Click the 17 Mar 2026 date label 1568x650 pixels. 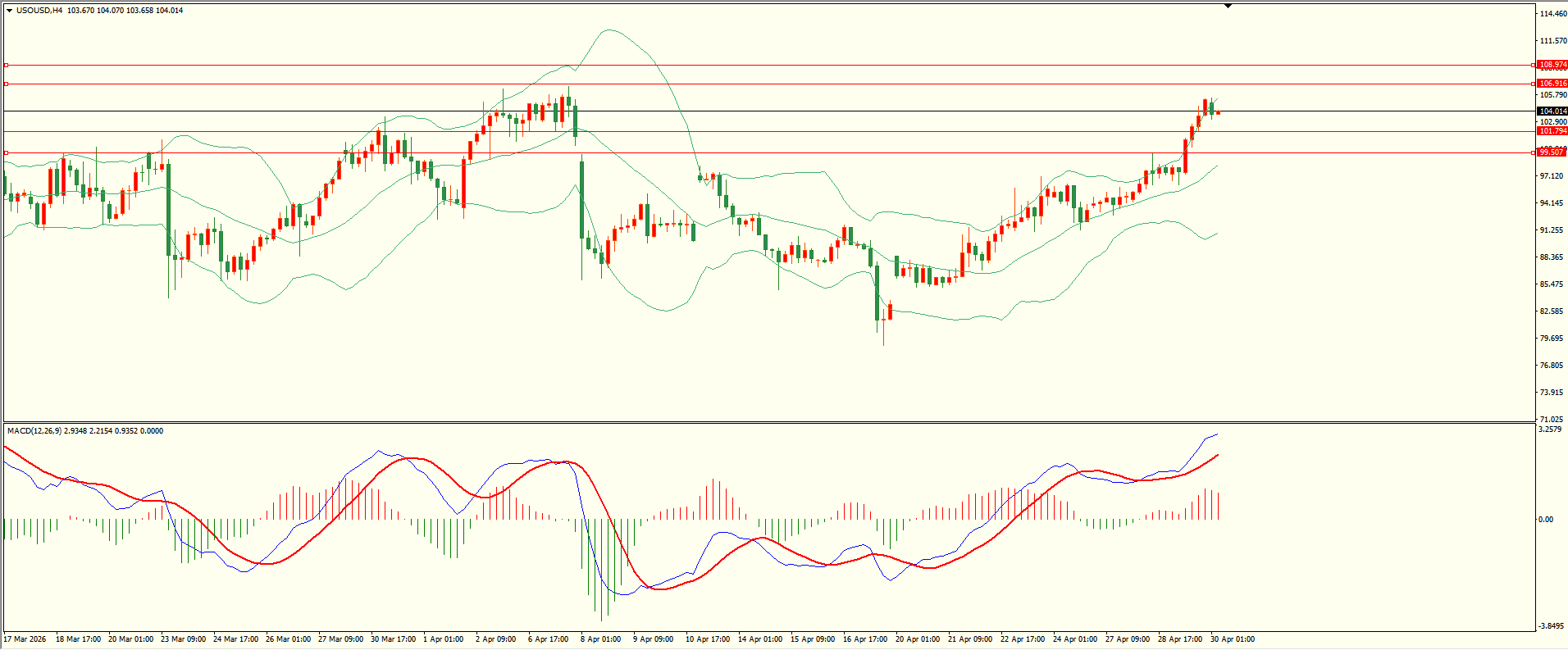pyautogui.click(x=25, y=639)
